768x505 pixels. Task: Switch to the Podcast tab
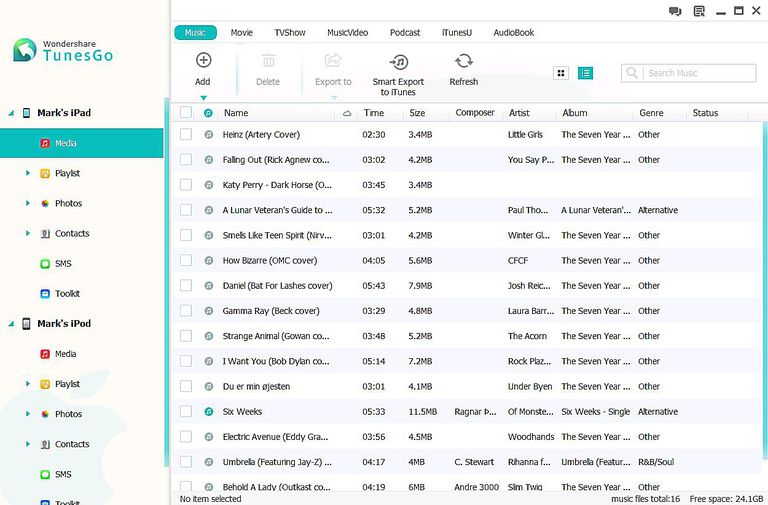(x=405, y=33)
